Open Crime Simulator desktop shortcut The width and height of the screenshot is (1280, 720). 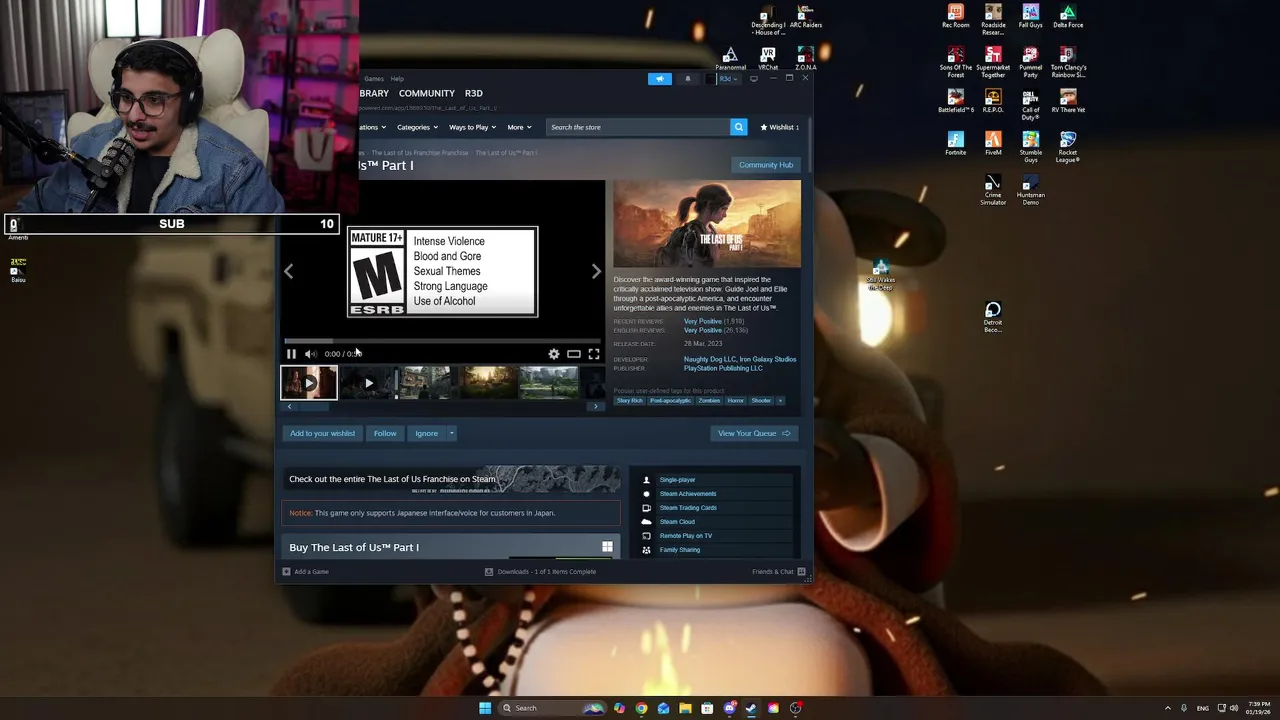click(993, 190)
